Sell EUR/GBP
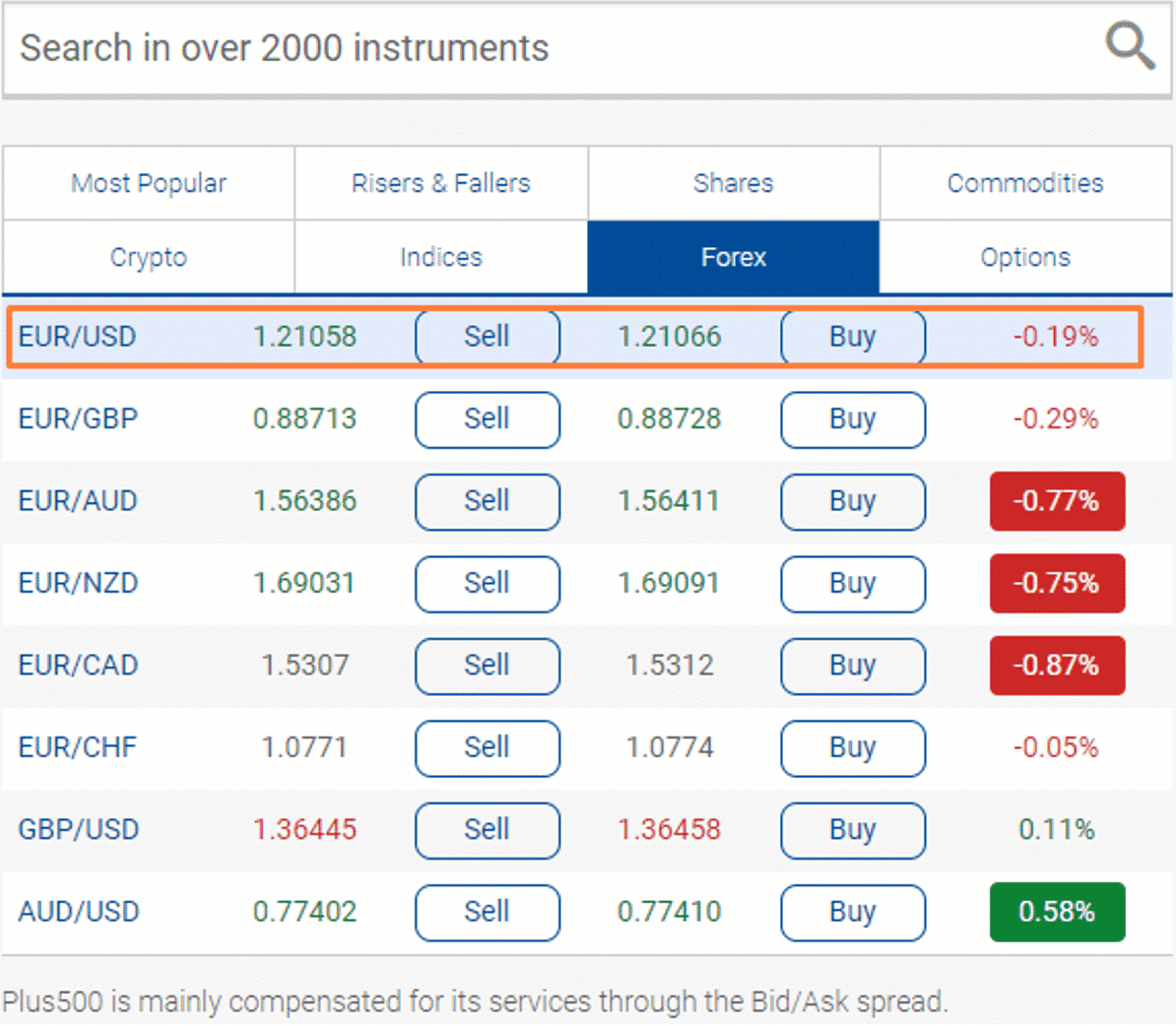The image size is (1176, 1026). [x=488, y=419]
